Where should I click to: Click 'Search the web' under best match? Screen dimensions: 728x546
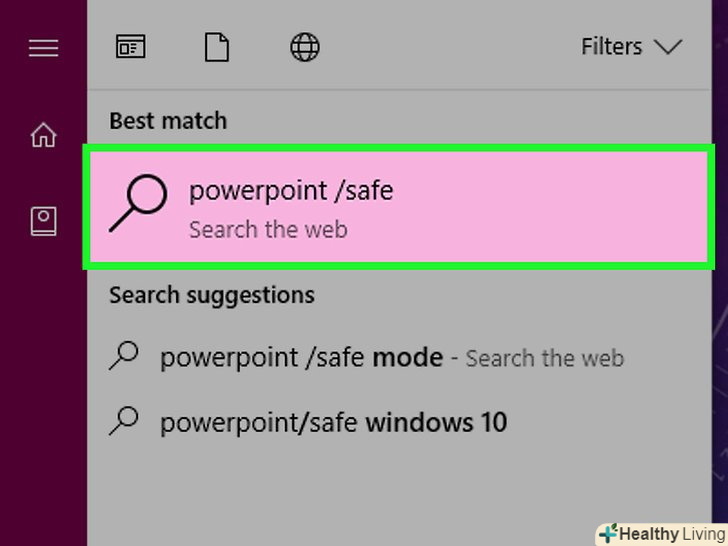coord(268,229)
